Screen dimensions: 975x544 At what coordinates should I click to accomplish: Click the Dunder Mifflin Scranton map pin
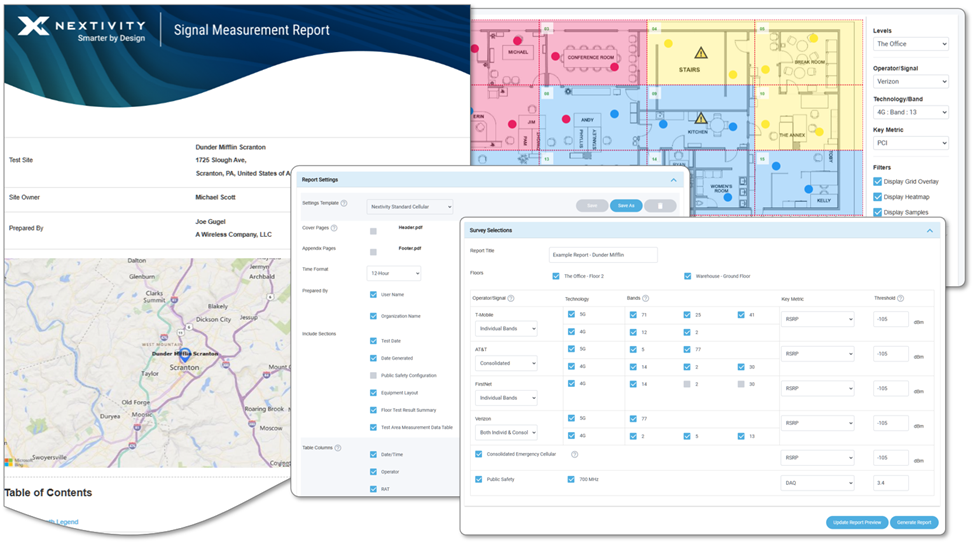pyautogui.click(x=184, y=355)
